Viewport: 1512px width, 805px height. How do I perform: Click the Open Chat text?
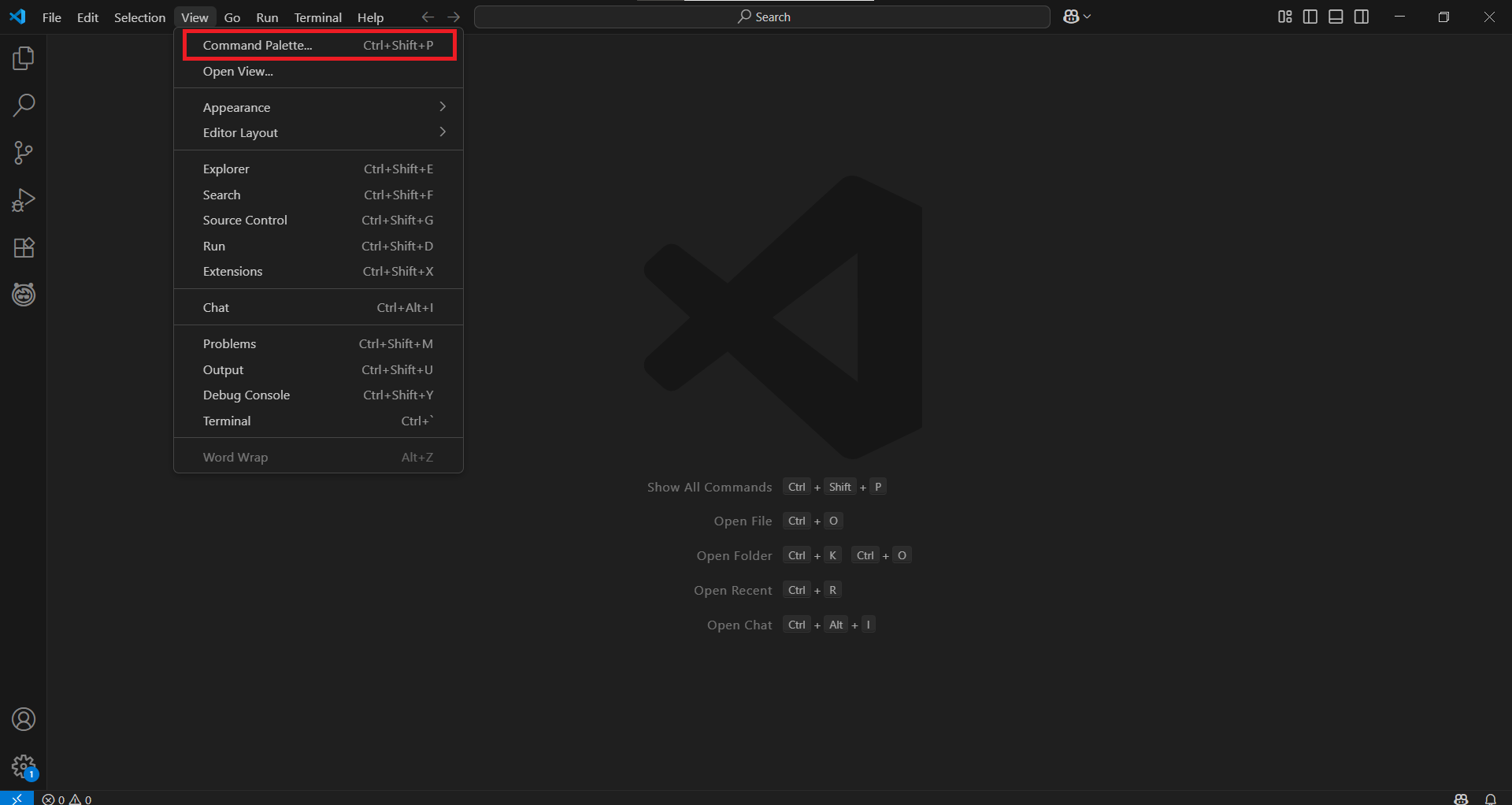point(739,625)
